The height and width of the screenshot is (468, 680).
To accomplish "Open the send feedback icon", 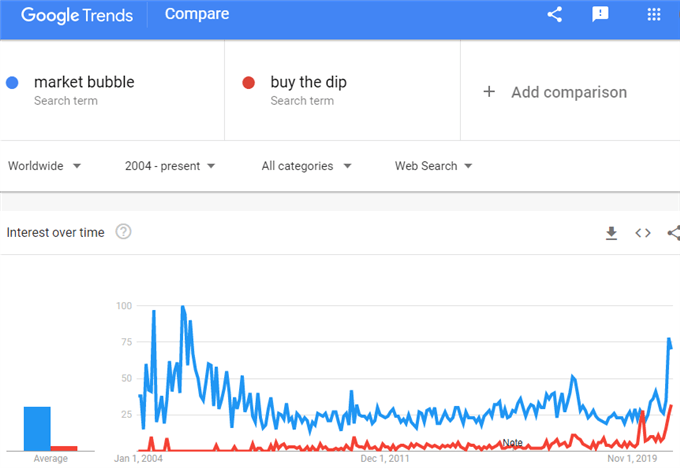I will point(600,14).
